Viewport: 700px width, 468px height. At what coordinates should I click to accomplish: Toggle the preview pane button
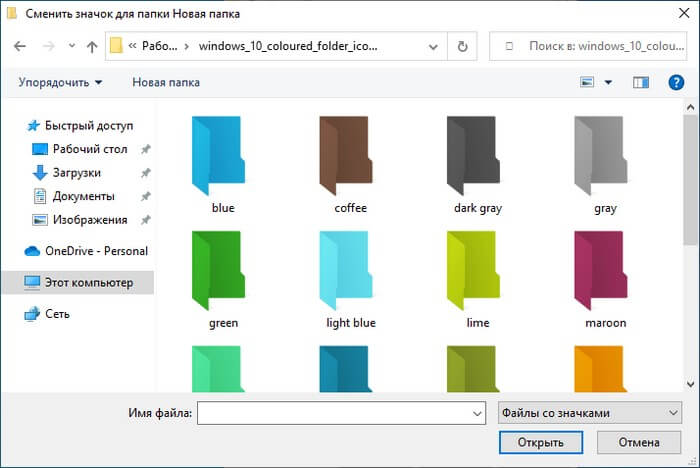point(641,83)
